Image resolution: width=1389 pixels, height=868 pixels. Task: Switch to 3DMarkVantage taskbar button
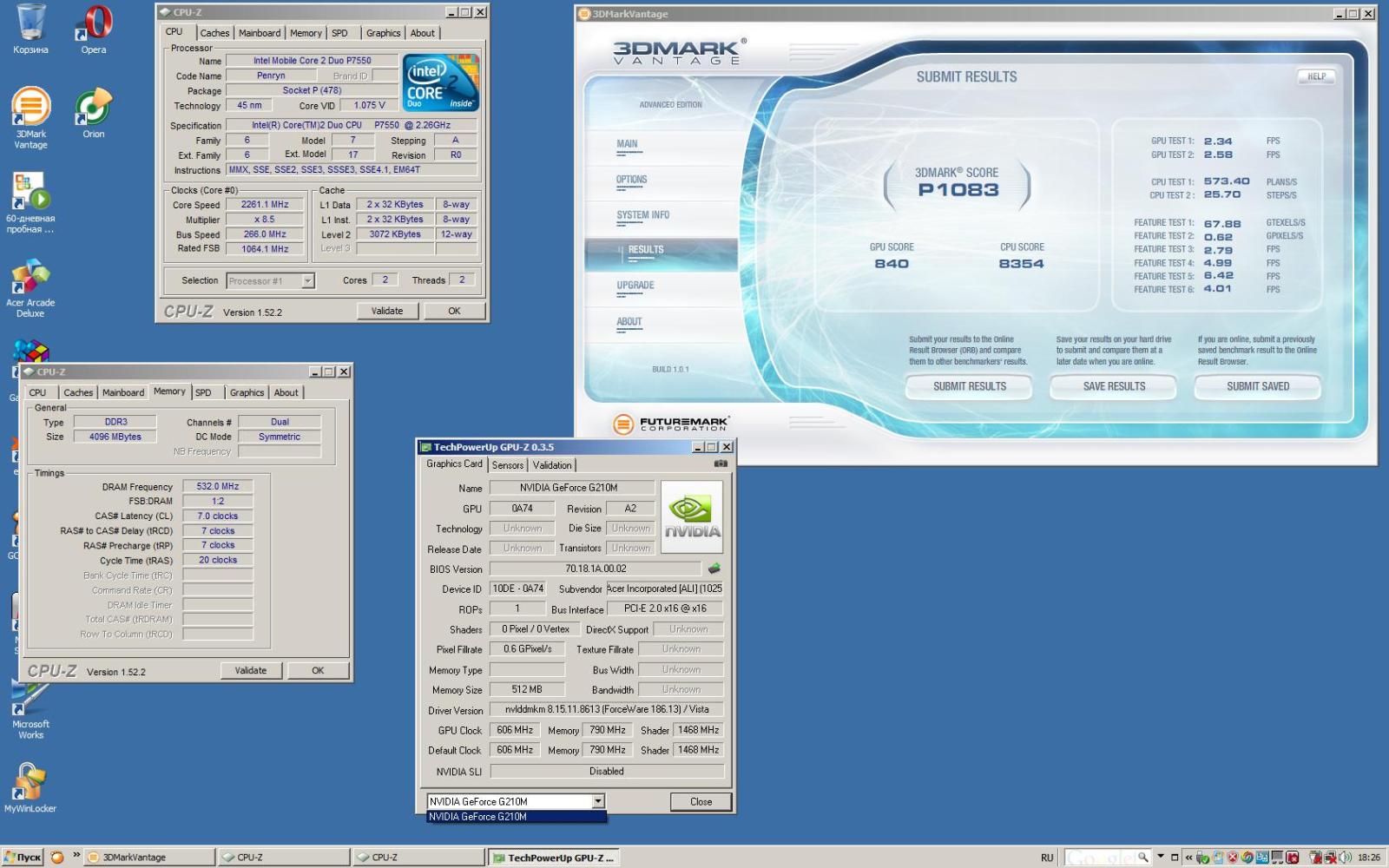click(149, 857)
